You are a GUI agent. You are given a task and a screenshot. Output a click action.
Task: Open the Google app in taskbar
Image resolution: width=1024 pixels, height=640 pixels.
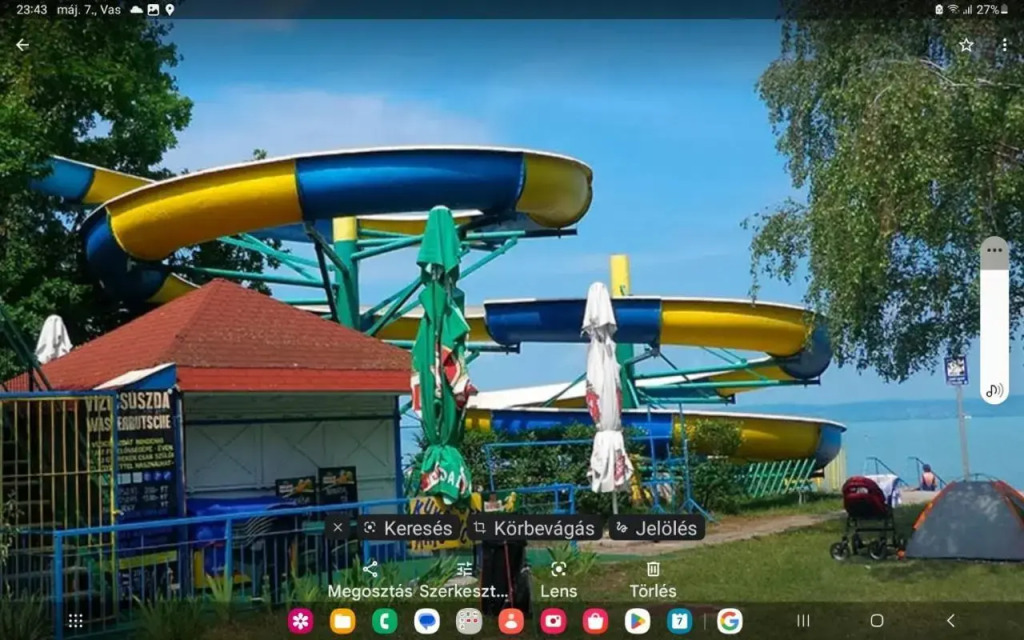click(729, 621)
